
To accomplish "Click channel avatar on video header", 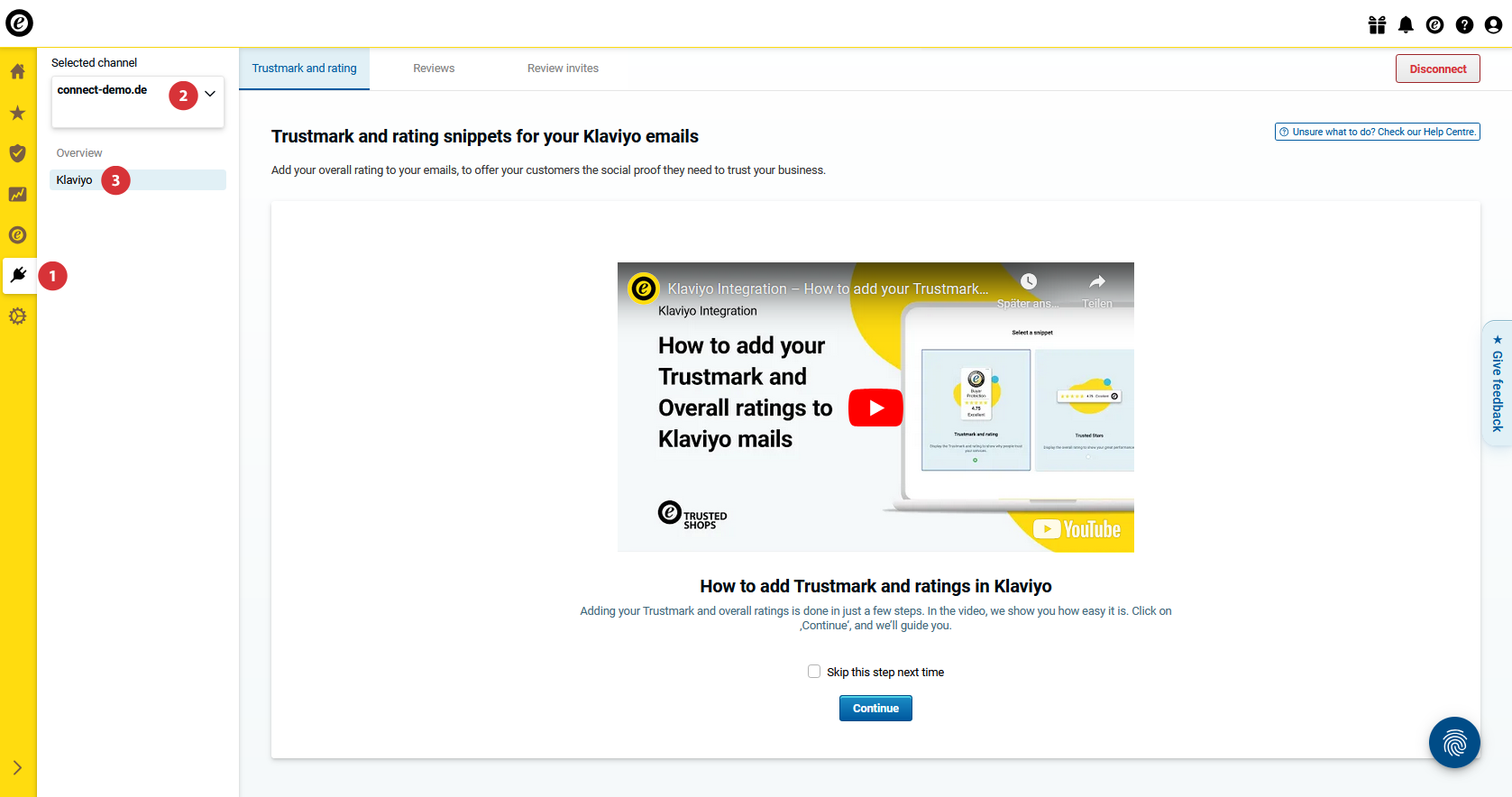I will [x=644, y=289].
